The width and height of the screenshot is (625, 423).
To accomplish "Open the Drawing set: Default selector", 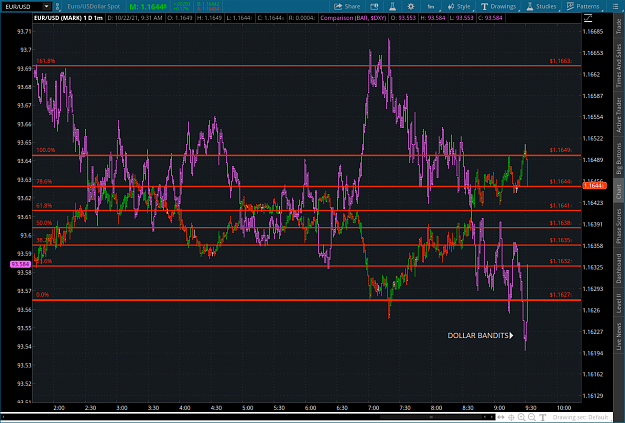I will click(581, 417).
